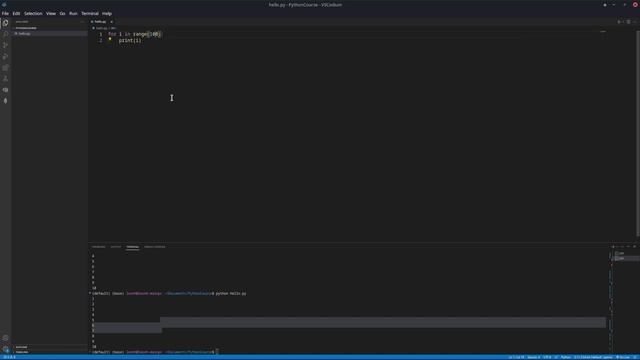Switch to the Problems panel tab

pyautogui.click(x=98, y=247)
